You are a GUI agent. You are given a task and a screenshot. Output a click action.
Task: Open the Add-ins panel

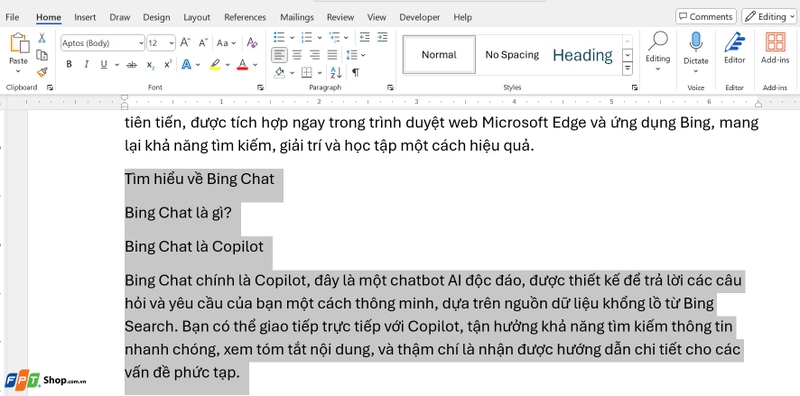pyautogui.click(x=775, y=47)
